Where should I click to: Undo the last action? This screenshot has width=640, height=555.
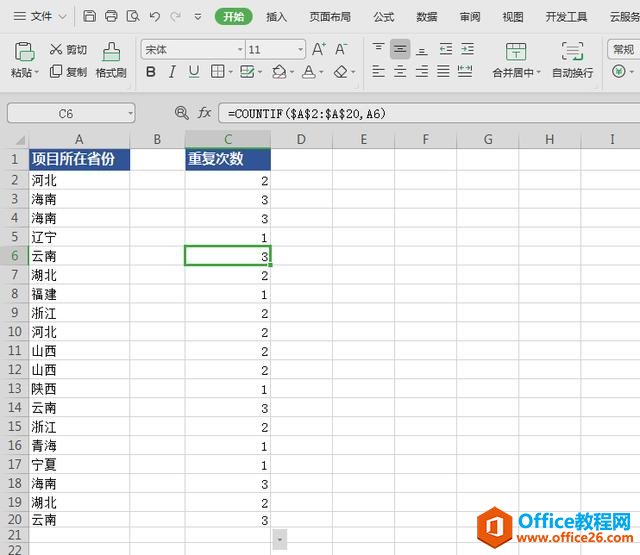pos(154,16)
